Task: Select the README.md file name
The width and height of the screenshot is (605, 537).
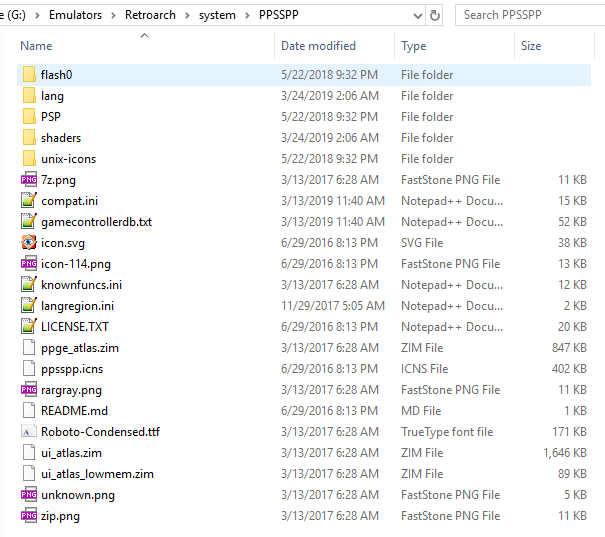Action: 74,410
